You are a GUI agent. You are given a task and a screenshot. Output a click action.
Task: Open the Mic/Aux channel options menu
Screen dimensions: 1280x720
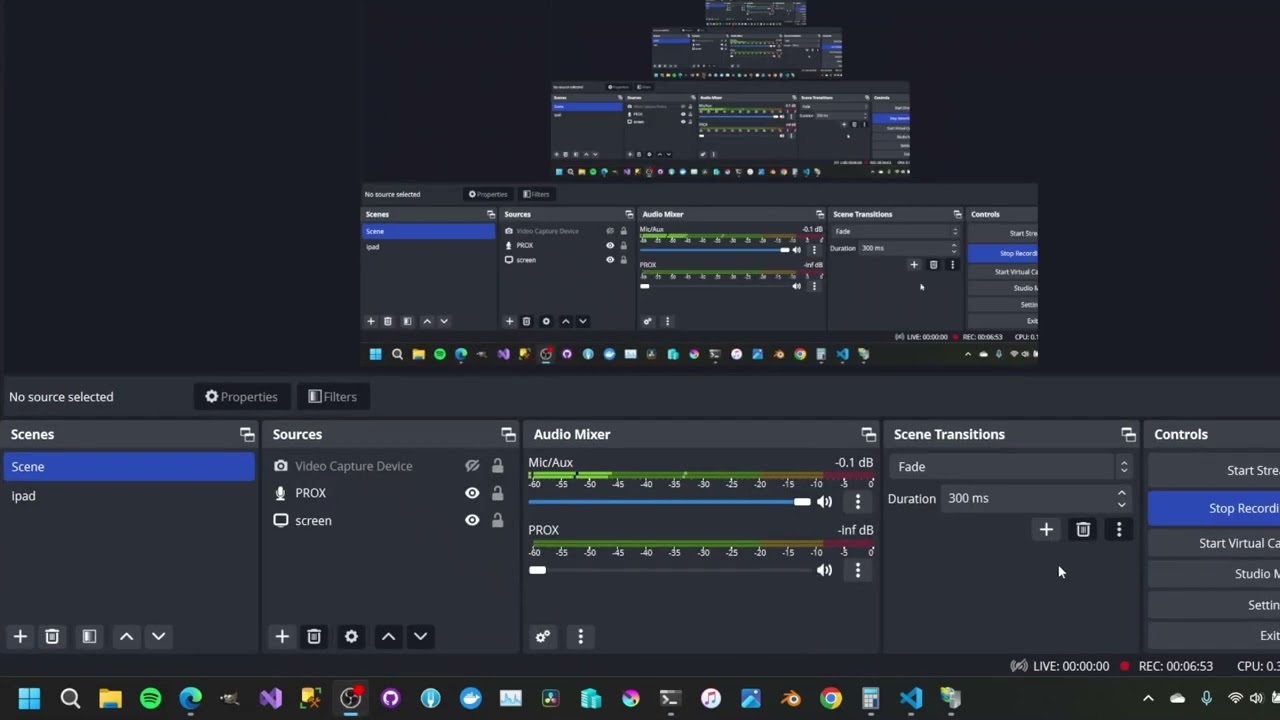[x=857, y=502]
